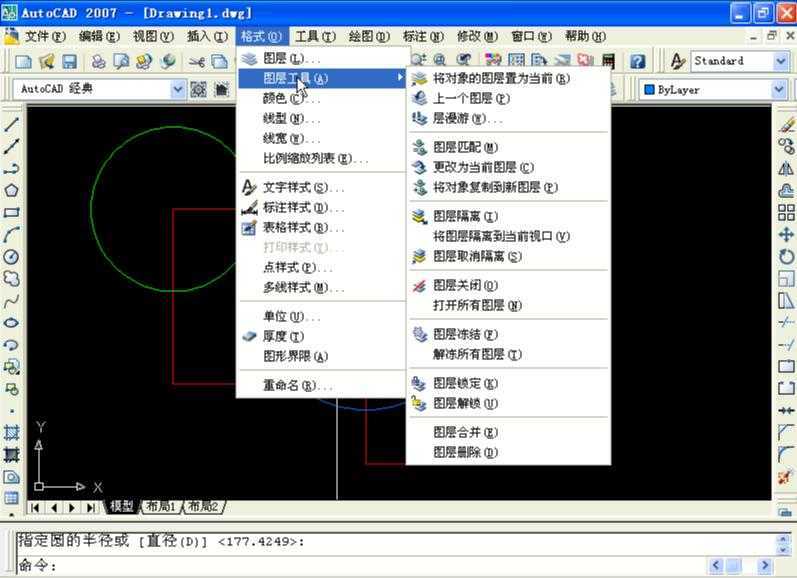797x578 pixels.
Task: Click the Help question mark icon
Action: (637, 62)
